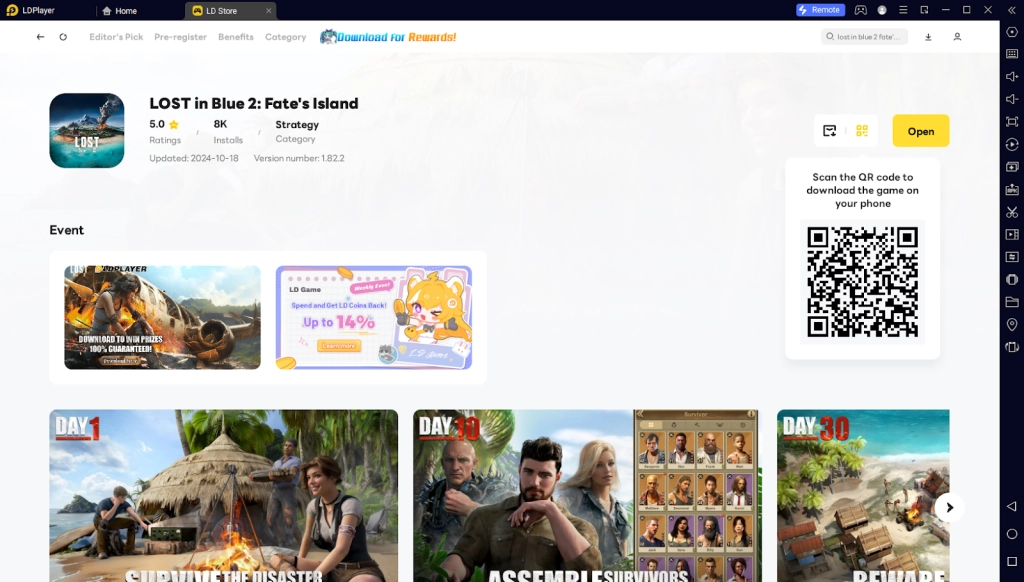Click the Download For Rewards banner

pos(388,37)
